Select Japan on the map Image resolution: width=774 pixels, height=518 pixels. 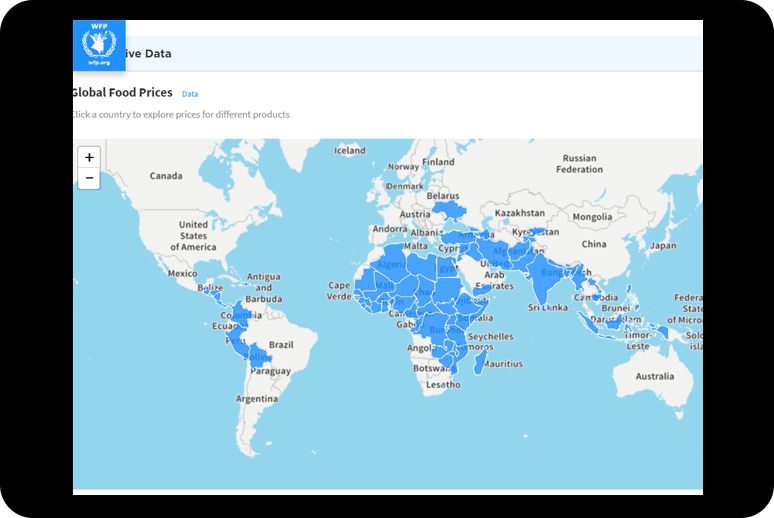(663, 245)
